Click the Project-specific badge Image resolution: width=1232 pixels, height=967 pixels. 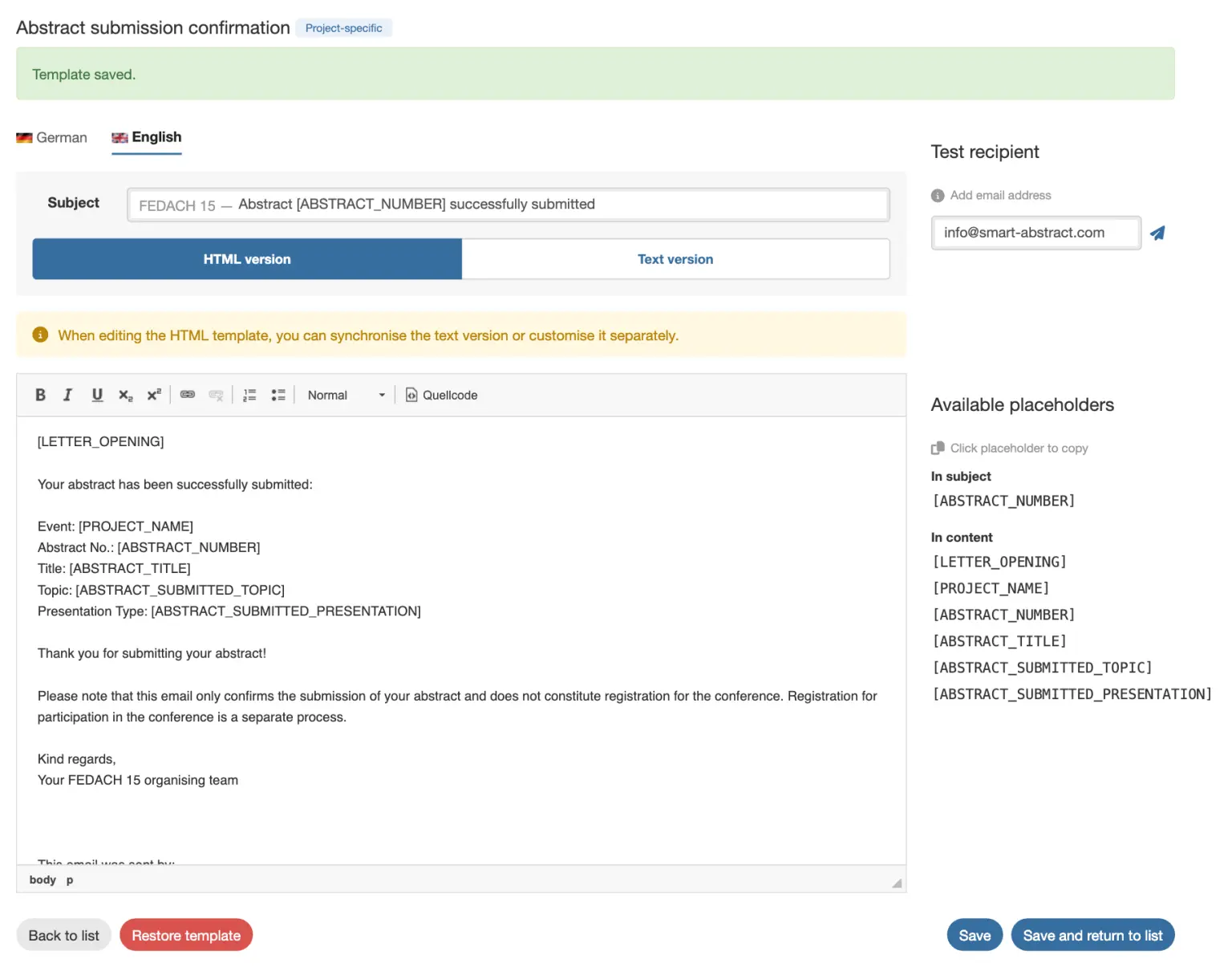click(x=343, y=28)
